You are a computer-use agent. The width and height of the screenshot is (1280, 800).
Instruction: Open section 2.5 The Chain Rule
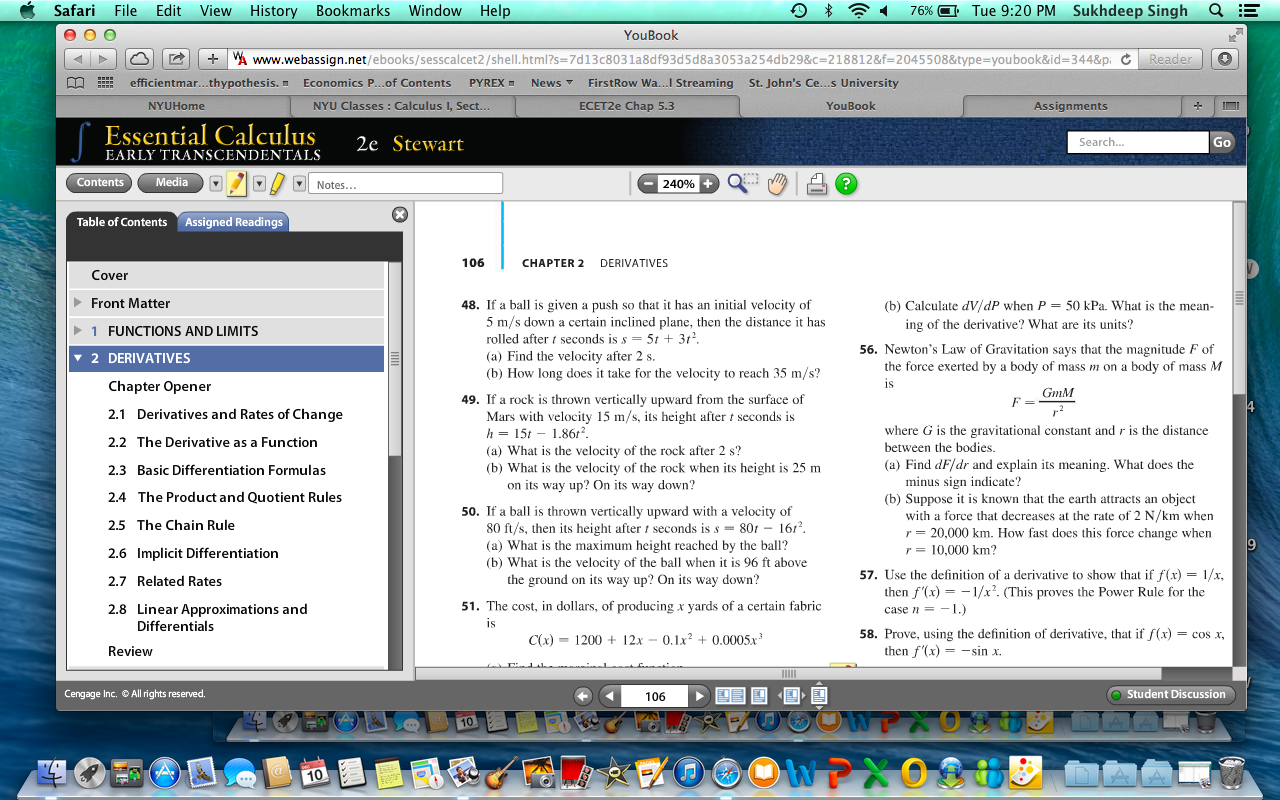pyautogui.click(x=186, y=525)
